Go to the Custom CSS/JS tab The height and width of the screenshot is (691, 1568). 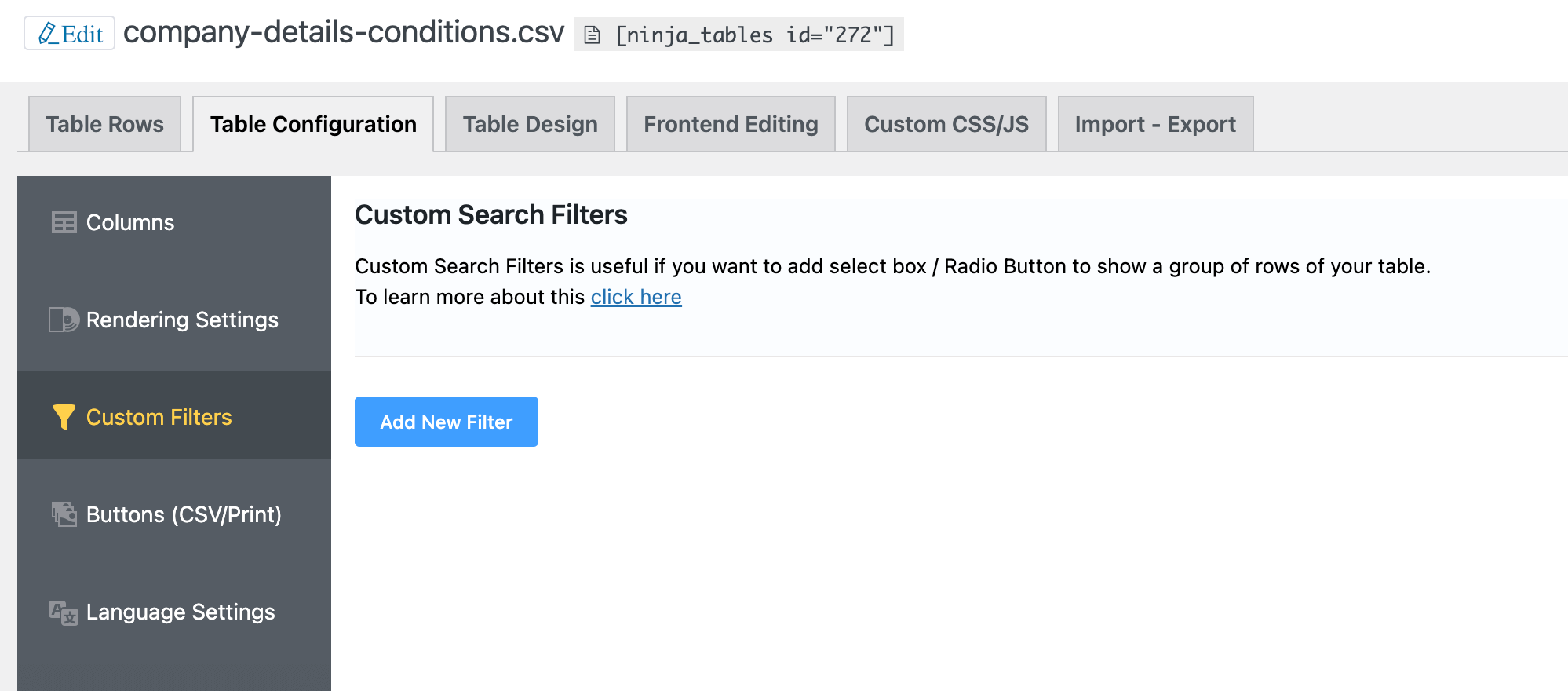pos(946,124)
